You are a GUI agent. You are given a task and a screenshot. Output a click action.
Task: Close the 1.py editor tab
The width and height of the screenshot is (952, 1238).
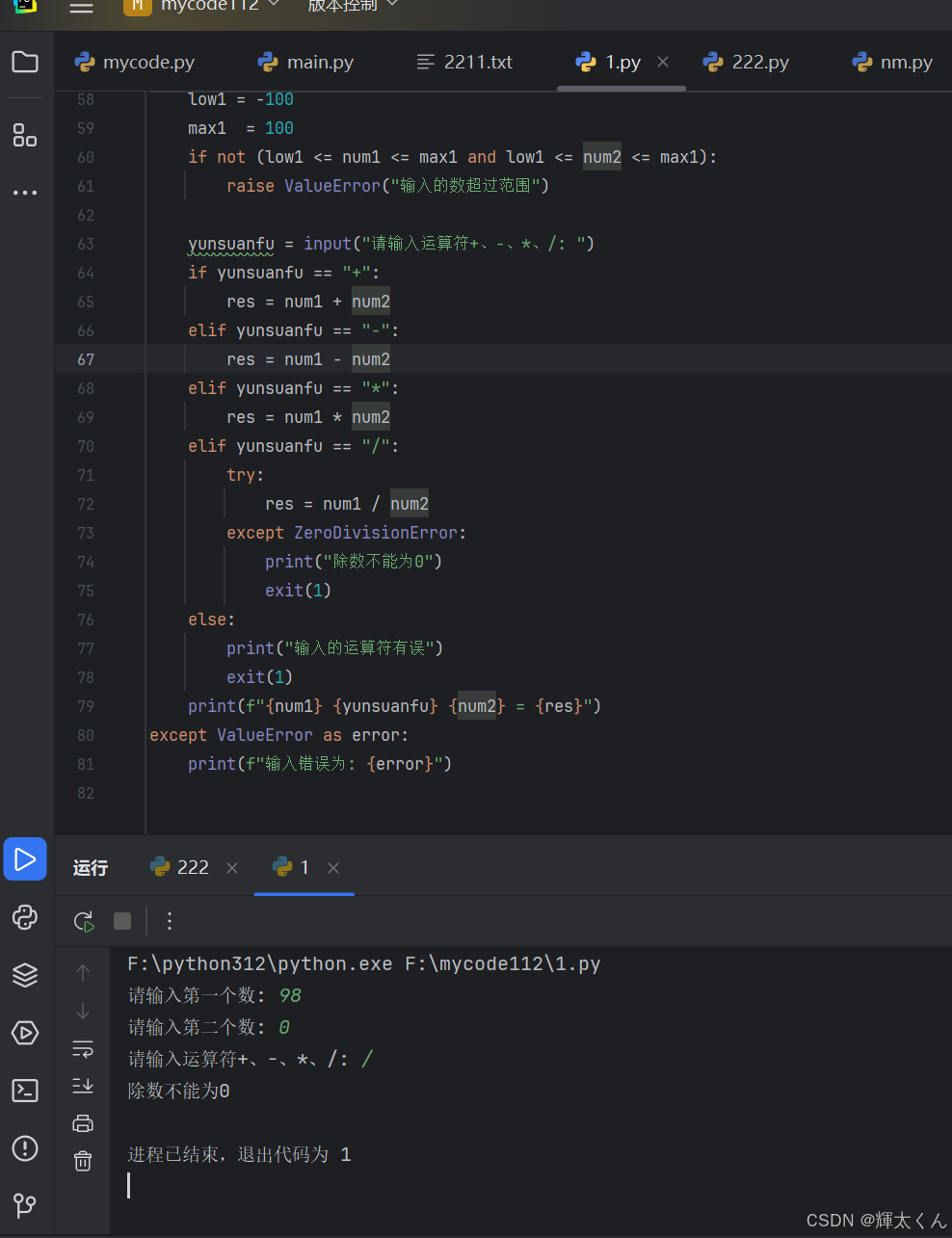click(x=663, y=61)
